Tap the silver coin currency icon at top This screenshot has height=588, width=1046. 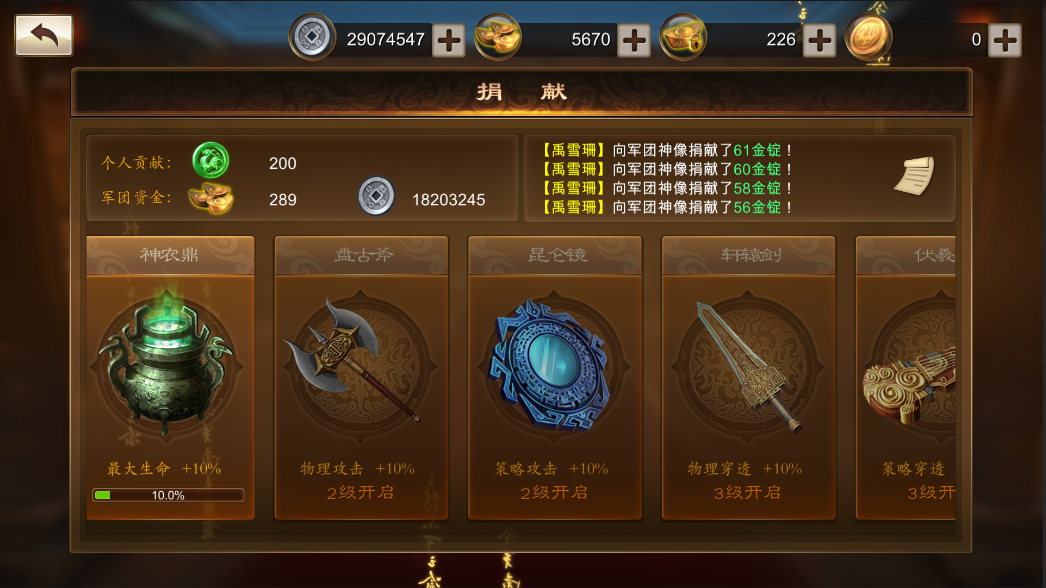point(312,37)
